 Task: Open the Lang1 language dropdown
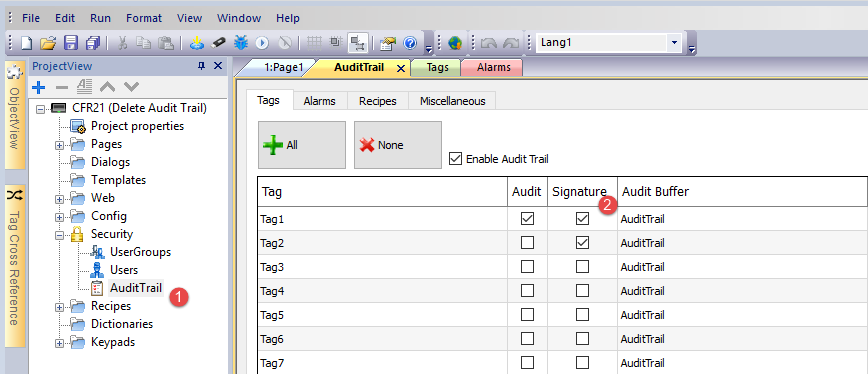click(x=674, y=43)
